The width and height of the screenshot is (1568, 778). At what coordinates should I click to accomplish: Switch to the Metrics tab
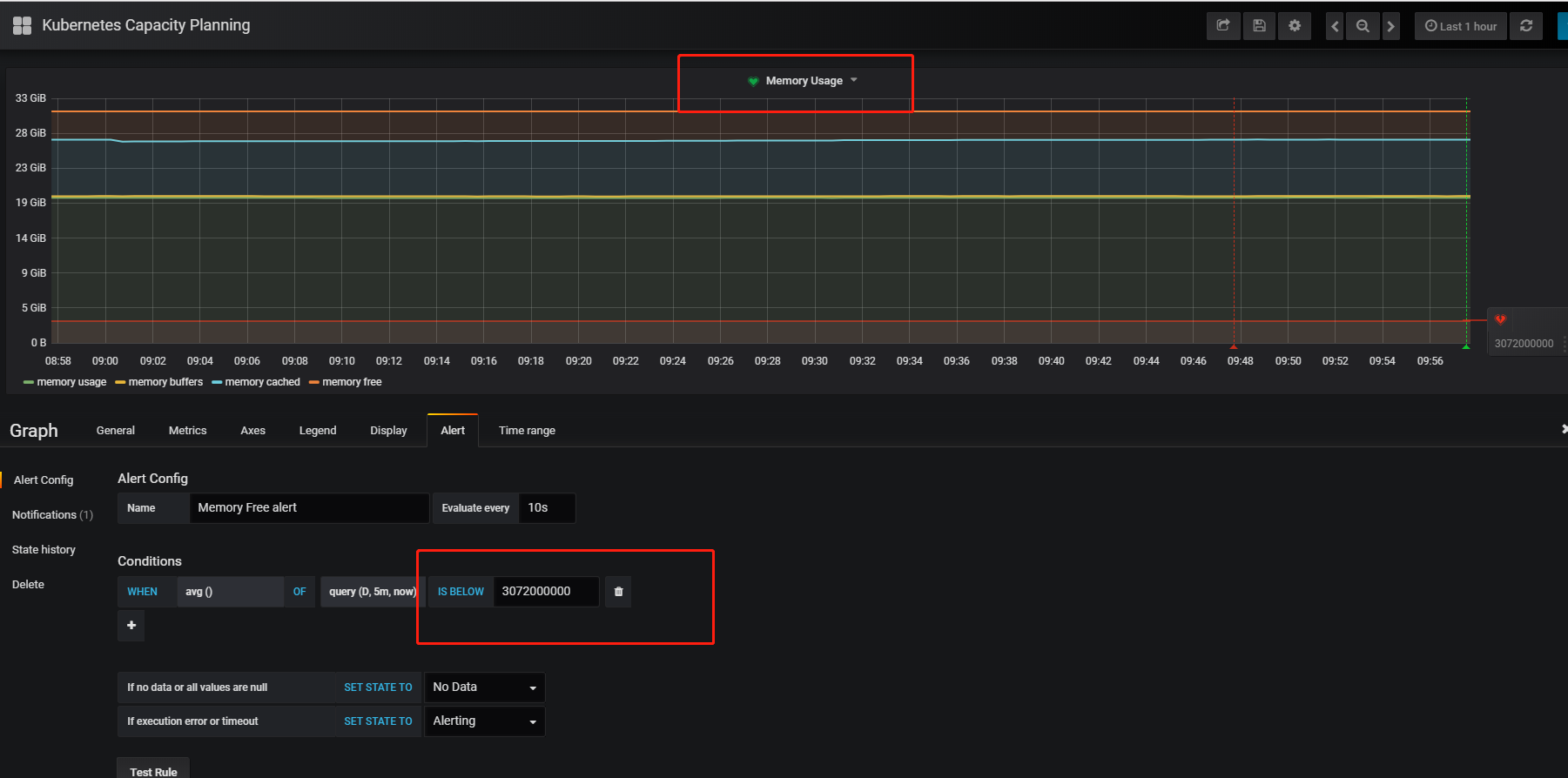pos(188,431)
